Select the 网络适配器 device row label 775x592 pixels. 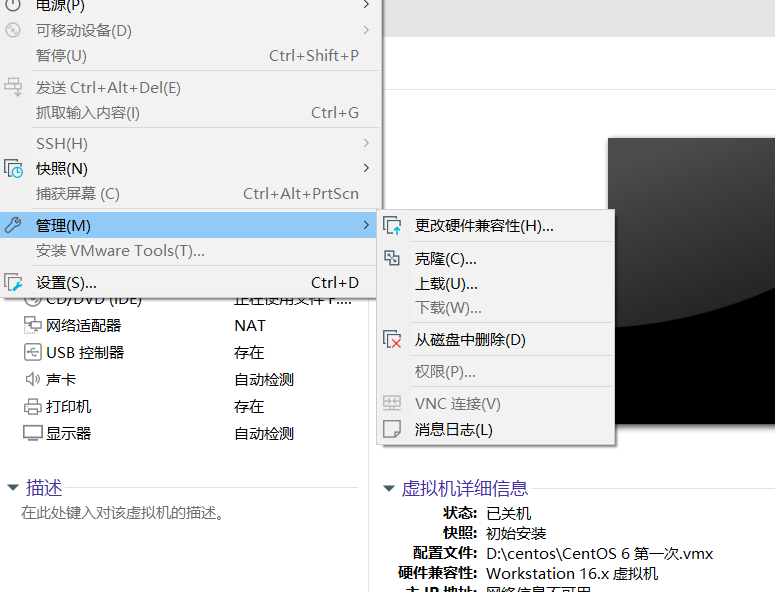coord(83,325)
